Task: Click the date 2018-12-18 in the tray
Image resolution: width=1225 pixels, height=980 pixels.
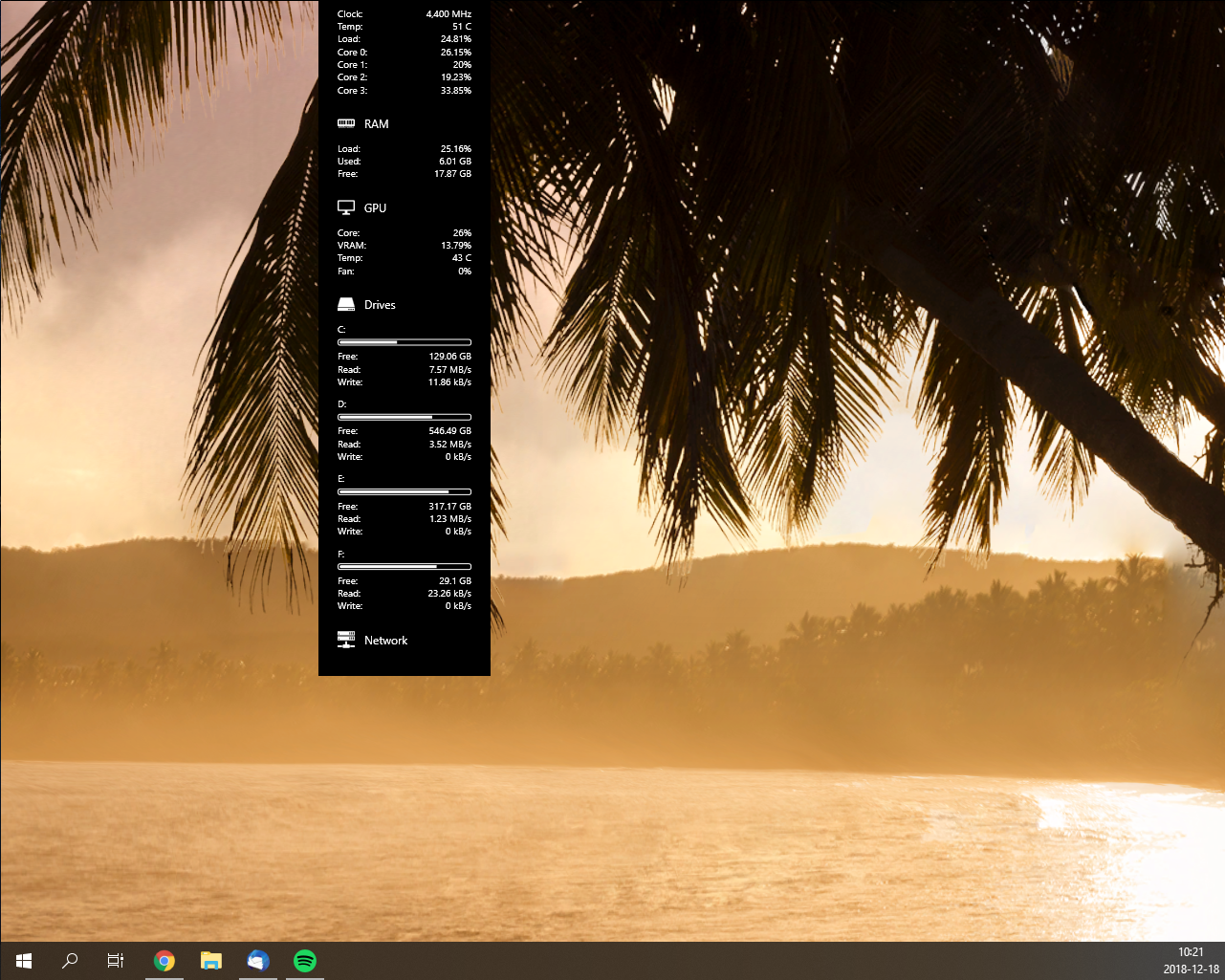Action: (1190, 969)
